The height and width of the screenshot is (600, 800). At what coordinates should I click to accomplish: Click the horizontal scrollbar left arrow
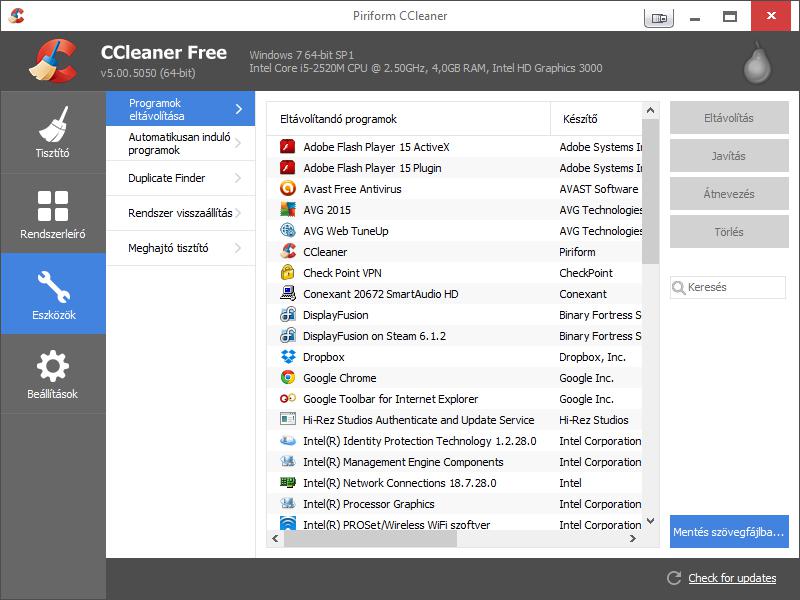(276, 538)
